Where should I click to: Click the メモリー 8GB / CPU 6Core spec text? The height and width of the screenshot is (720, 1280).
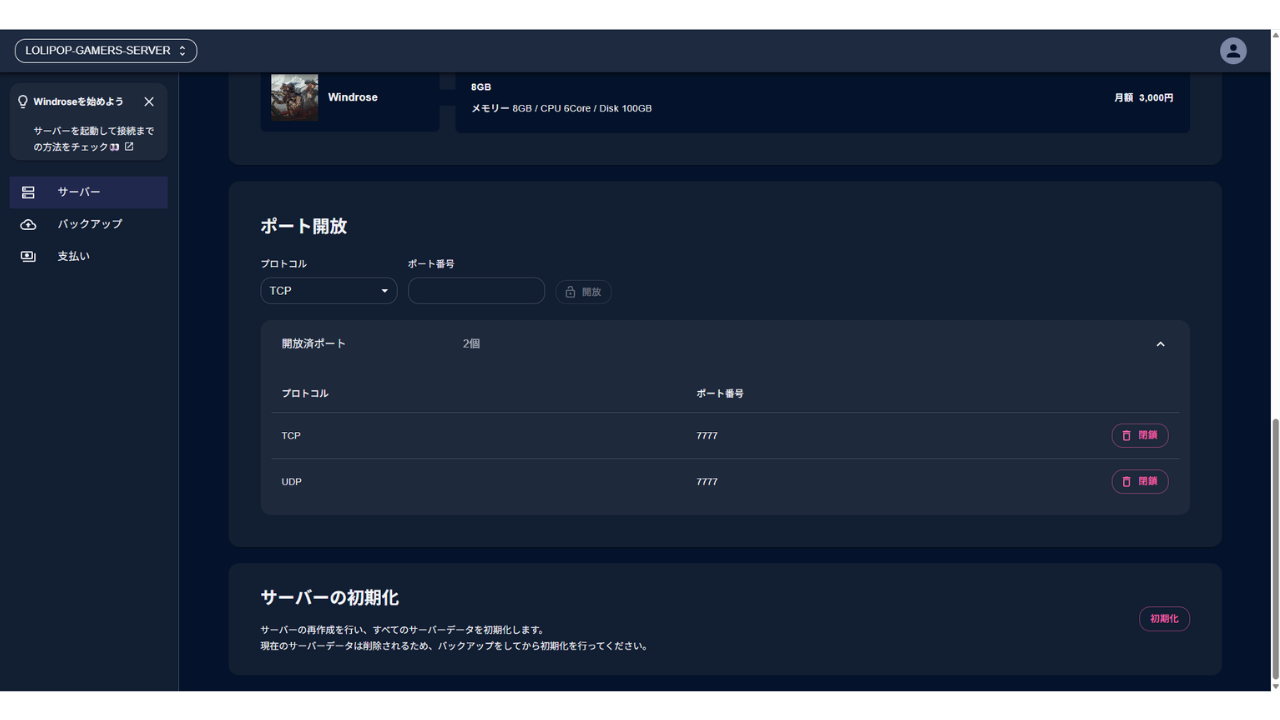coord(562,108)
